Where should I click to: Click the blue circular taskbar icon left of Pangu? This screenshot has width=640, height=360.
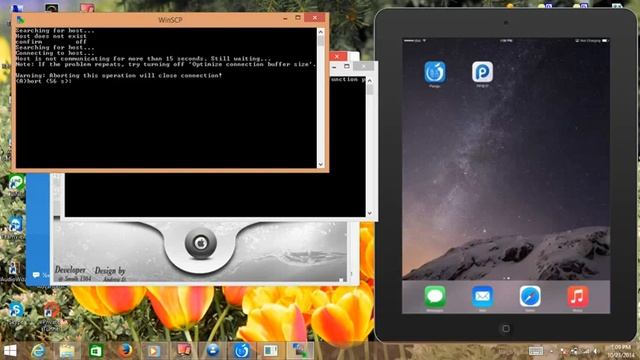tap(213, 351)
